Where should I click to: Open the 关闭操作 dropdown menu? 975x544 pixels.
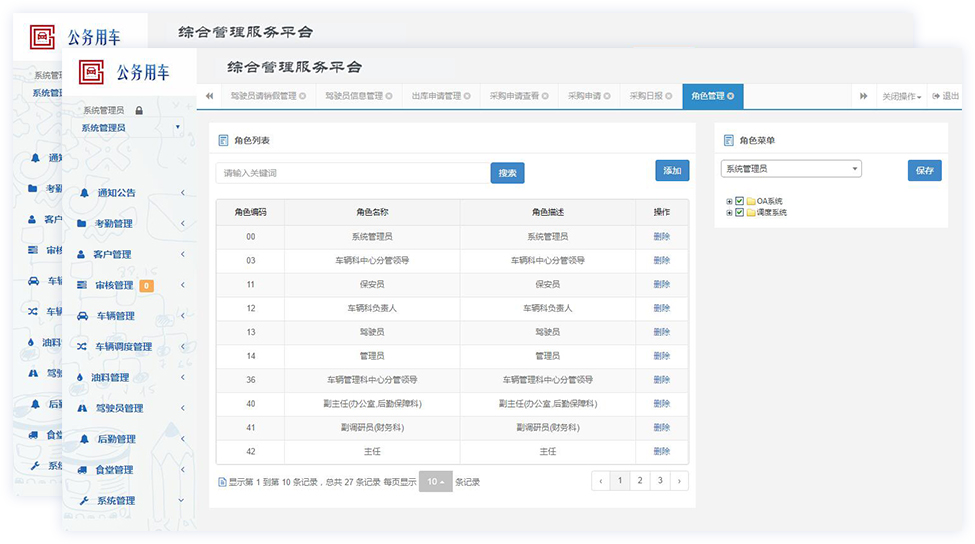pos(900,96)
